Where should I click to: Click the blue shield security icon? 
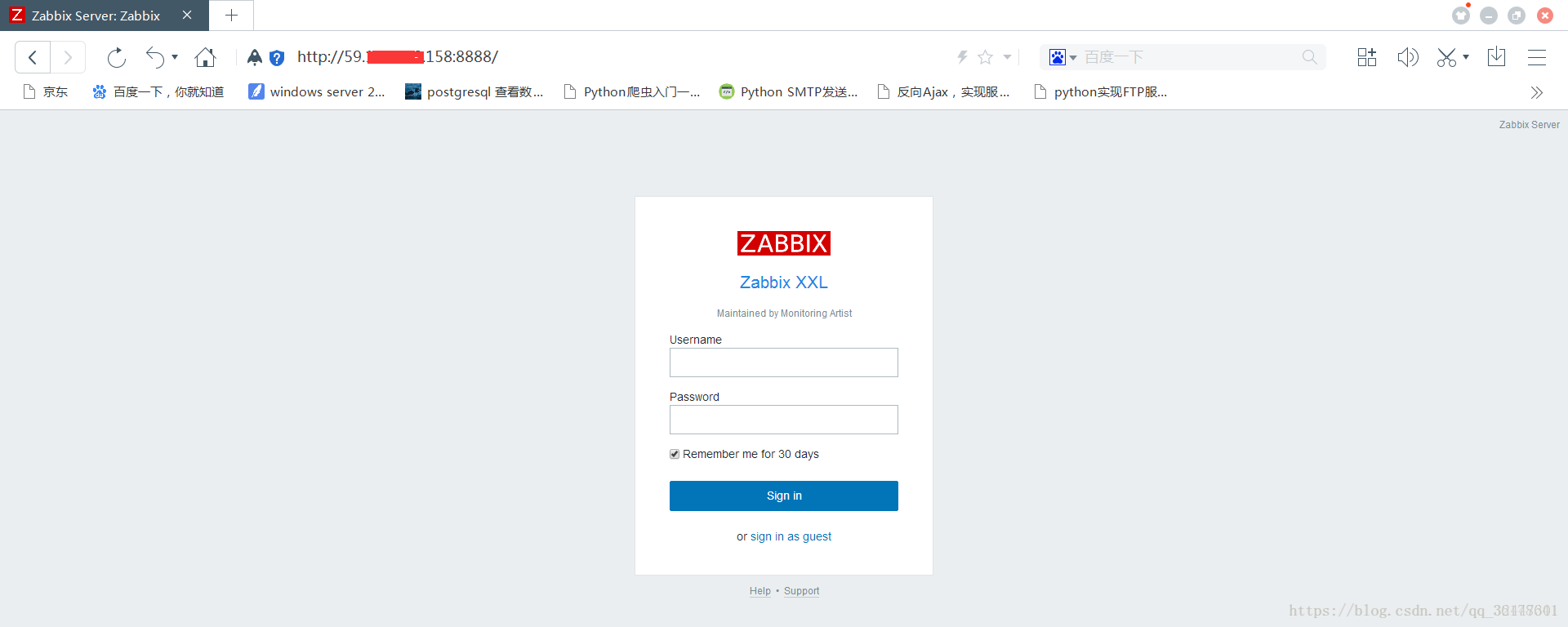pos(277,57)
